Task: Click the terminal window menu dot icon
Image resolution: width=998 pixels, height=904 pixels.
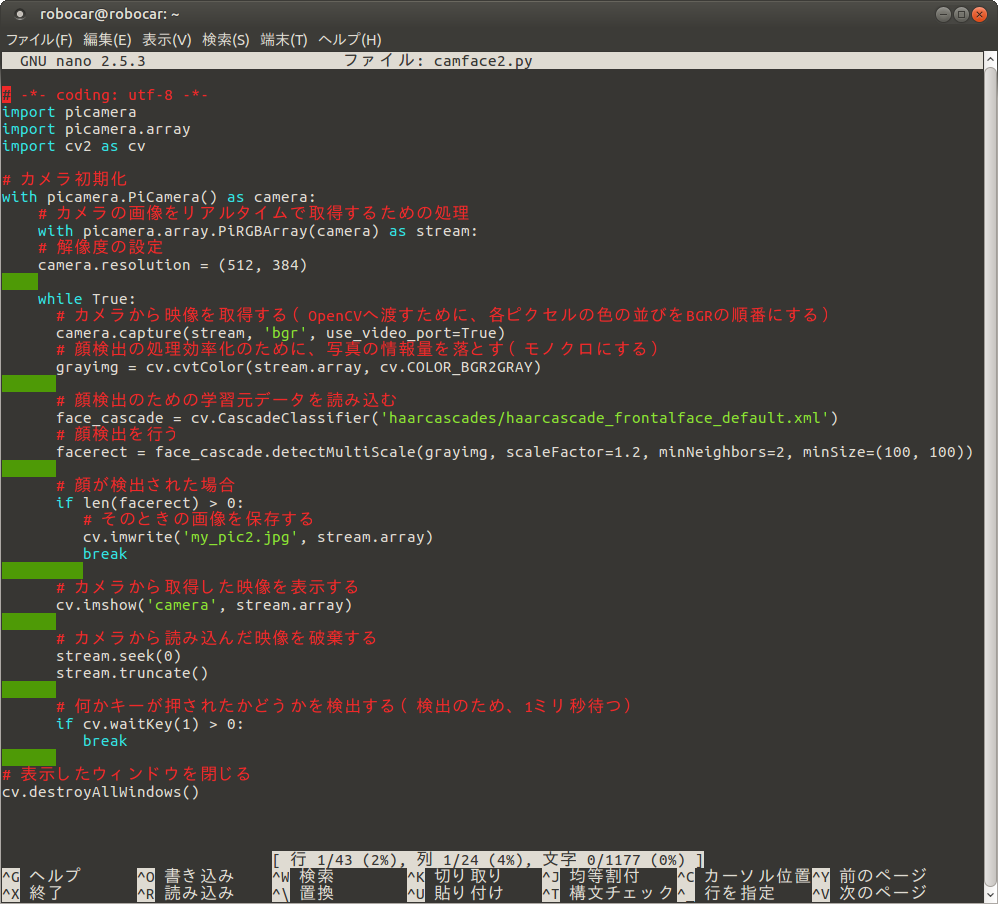Action: [x=20, y=14]
